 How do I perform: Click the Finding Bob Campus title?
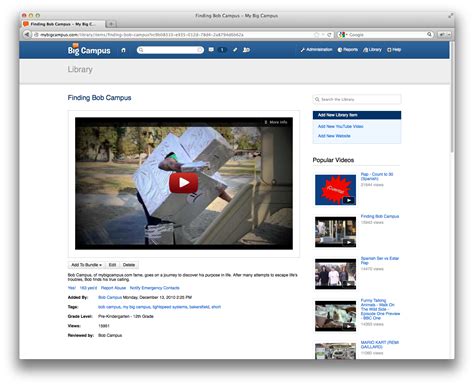(x=99, y=98)
